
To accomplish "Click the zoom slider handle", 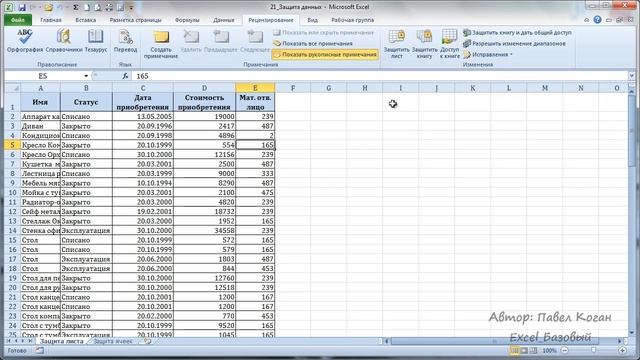I will (x=593, y=350).
